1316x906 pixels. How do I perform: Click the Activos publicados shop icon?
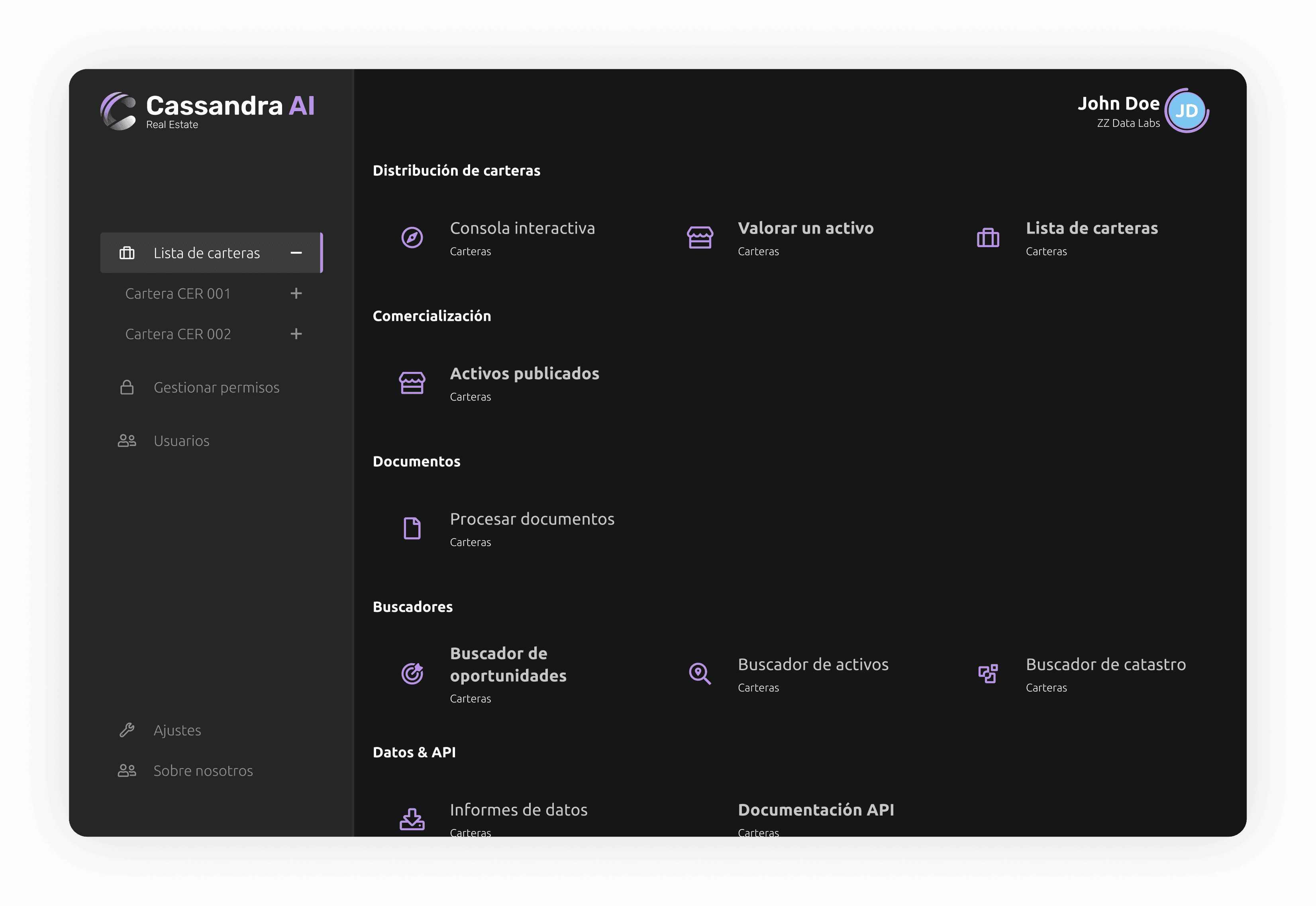pos(412,383)
